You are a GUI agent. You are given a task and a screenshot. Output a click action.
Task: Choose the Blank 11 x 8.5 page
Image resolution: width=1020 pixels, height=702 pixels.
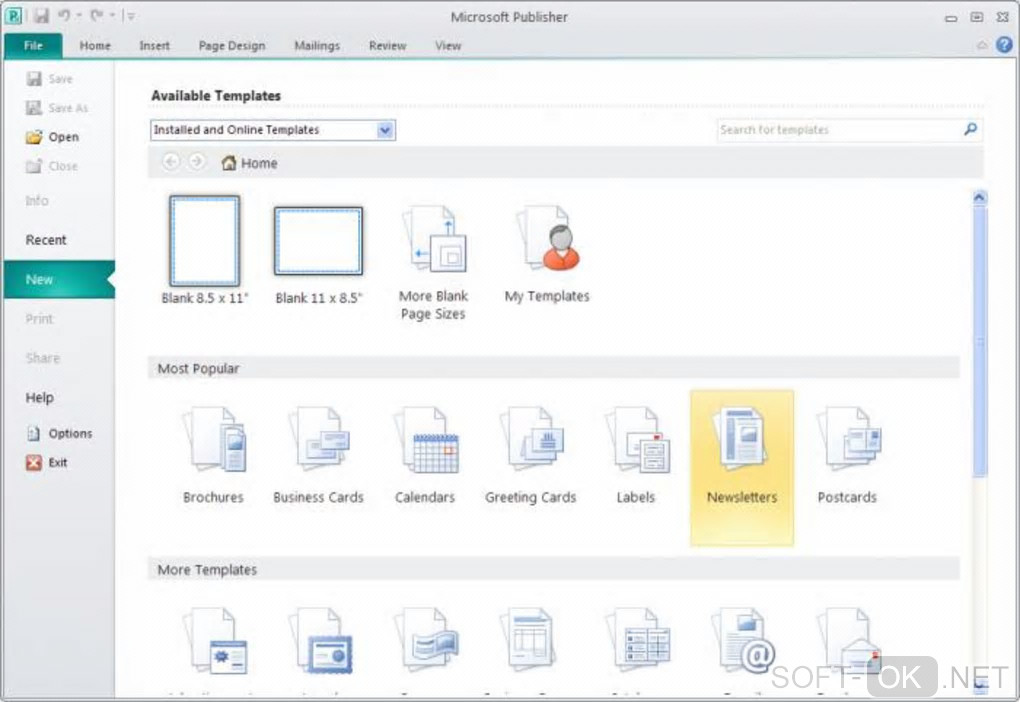pos(318,256)
